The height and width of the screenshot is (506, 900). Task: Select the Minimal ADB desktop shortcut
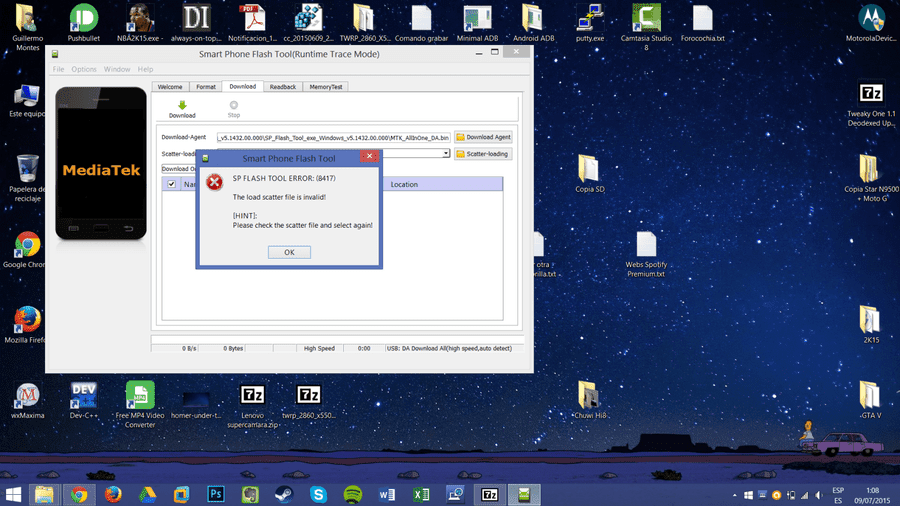tap(477, 24)
